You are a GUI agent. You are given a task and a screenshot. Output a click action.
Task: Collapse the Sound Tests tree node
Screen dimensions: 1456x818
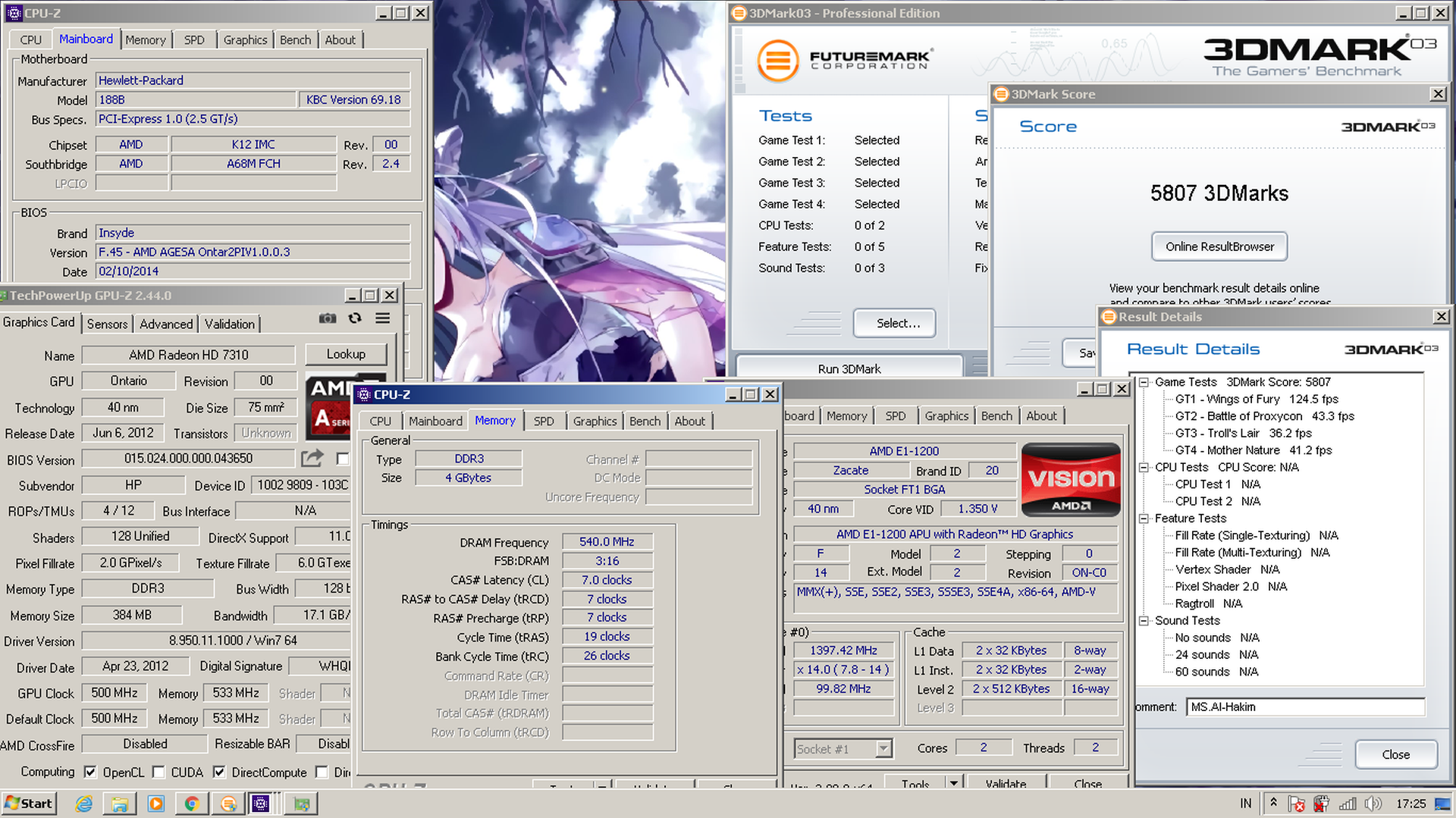coord(1144,622)
